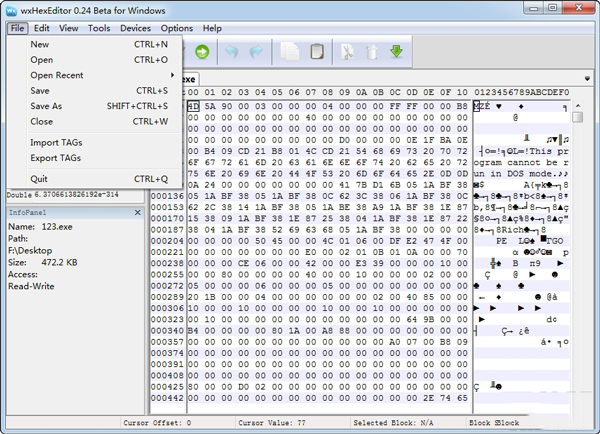Click hex byte 5A in first row

pos(210,106)
